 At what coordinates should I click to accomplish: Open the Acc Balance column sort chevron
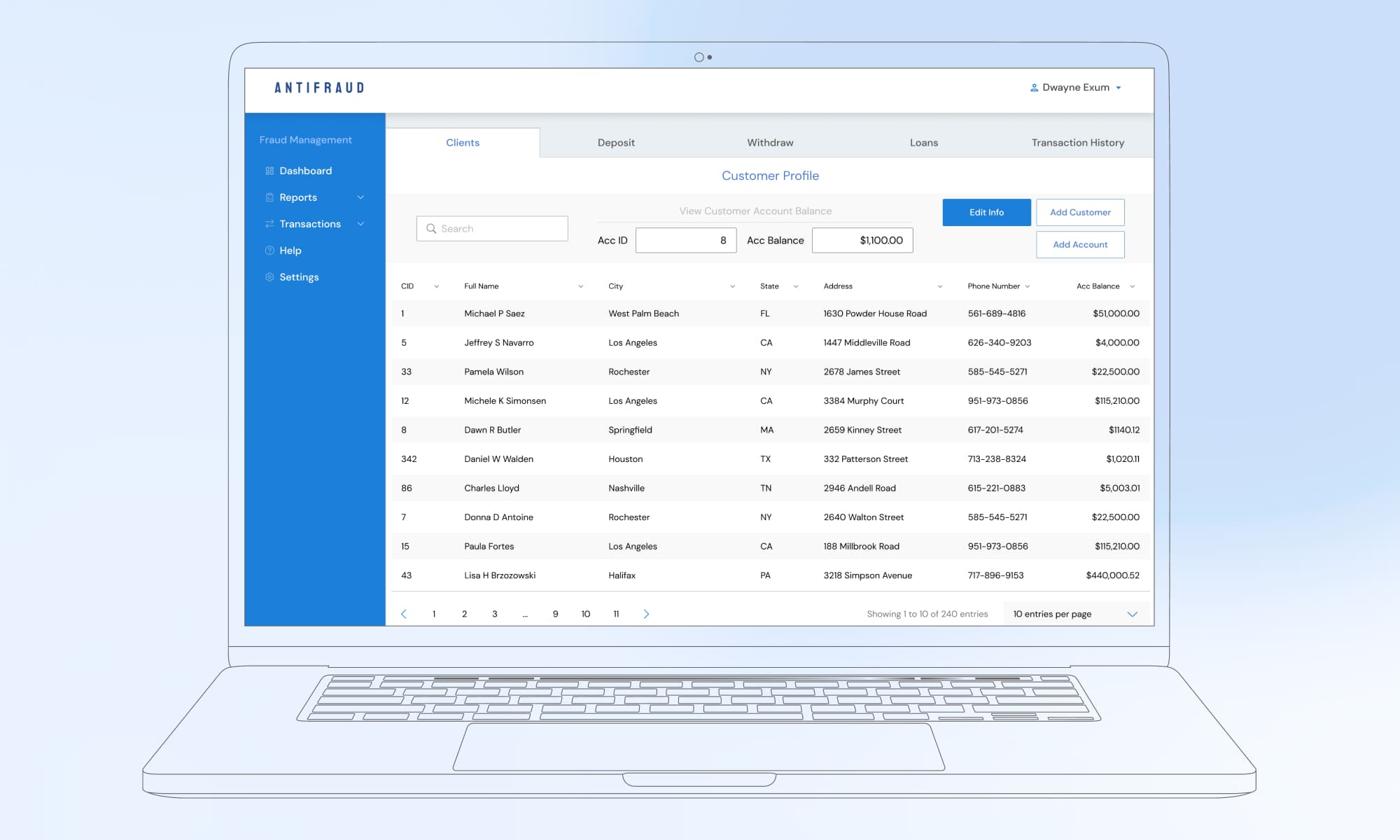pyautogui.click(x=1132, y=286)
